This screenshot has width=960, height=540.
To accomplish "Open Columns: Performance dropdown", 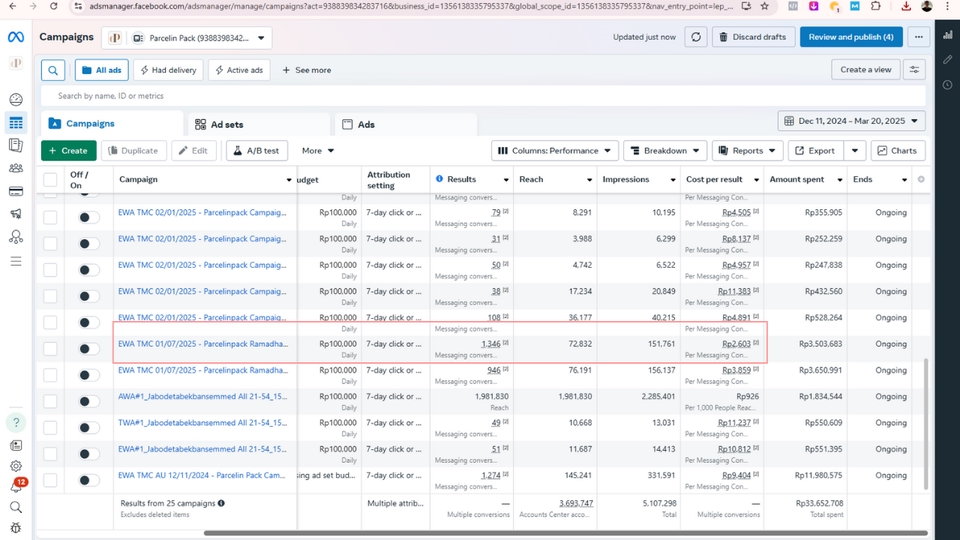I will click(555, 151).
